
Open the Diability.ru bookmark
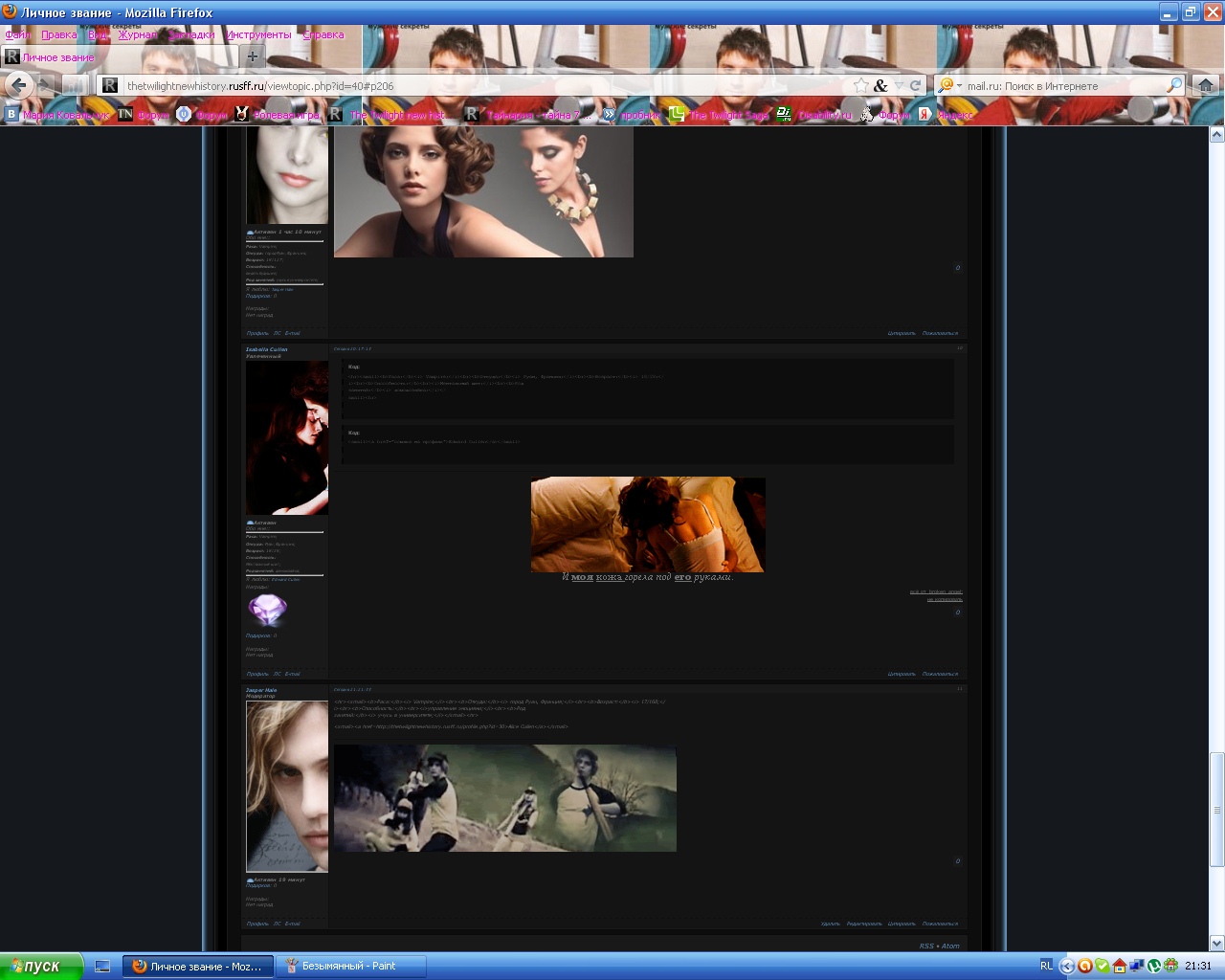(813, 115)
